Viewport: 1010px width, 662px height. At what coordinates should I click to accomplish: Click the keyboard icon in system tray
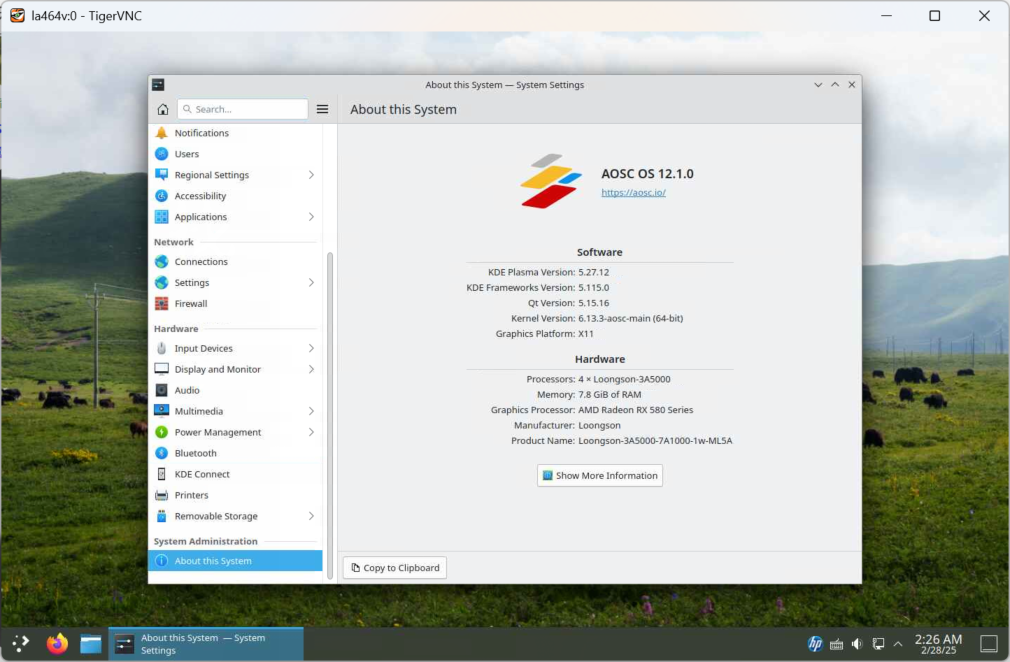[836, 644]
